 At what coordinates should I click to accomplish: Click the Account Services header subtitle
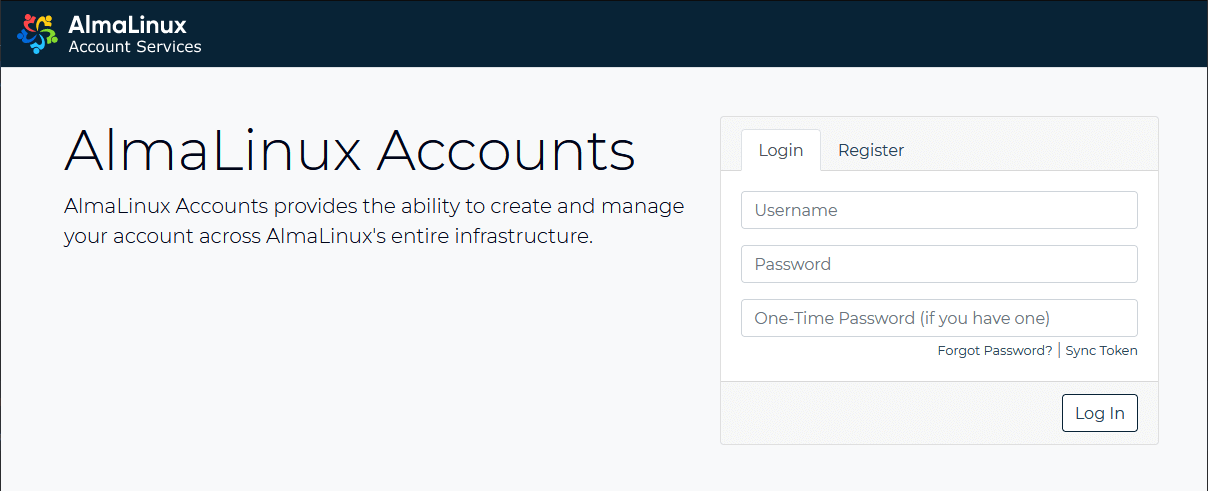coord(134,47)
